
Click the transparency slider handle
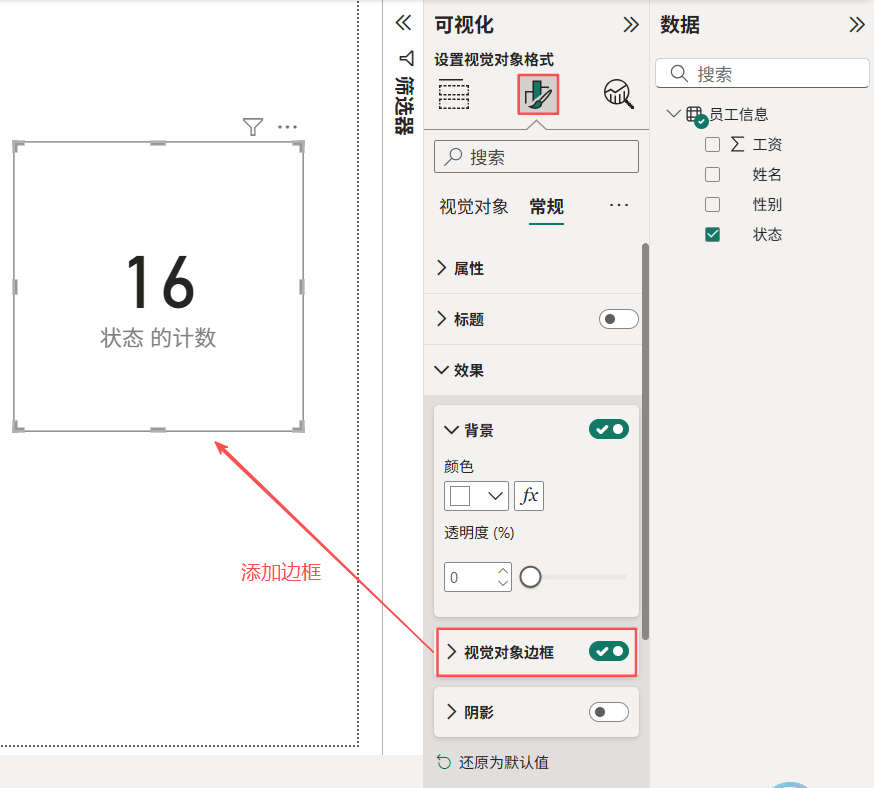coord(530,577)
